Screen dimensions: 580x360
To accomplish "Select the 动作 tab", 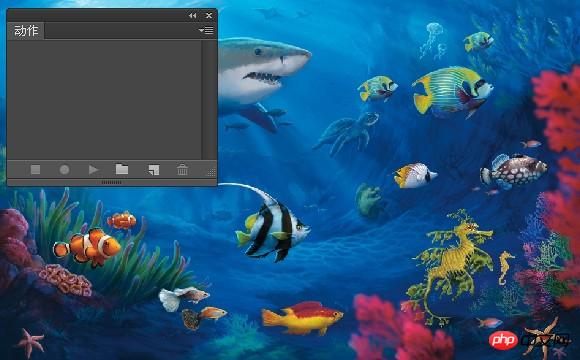I will [26, 31].
